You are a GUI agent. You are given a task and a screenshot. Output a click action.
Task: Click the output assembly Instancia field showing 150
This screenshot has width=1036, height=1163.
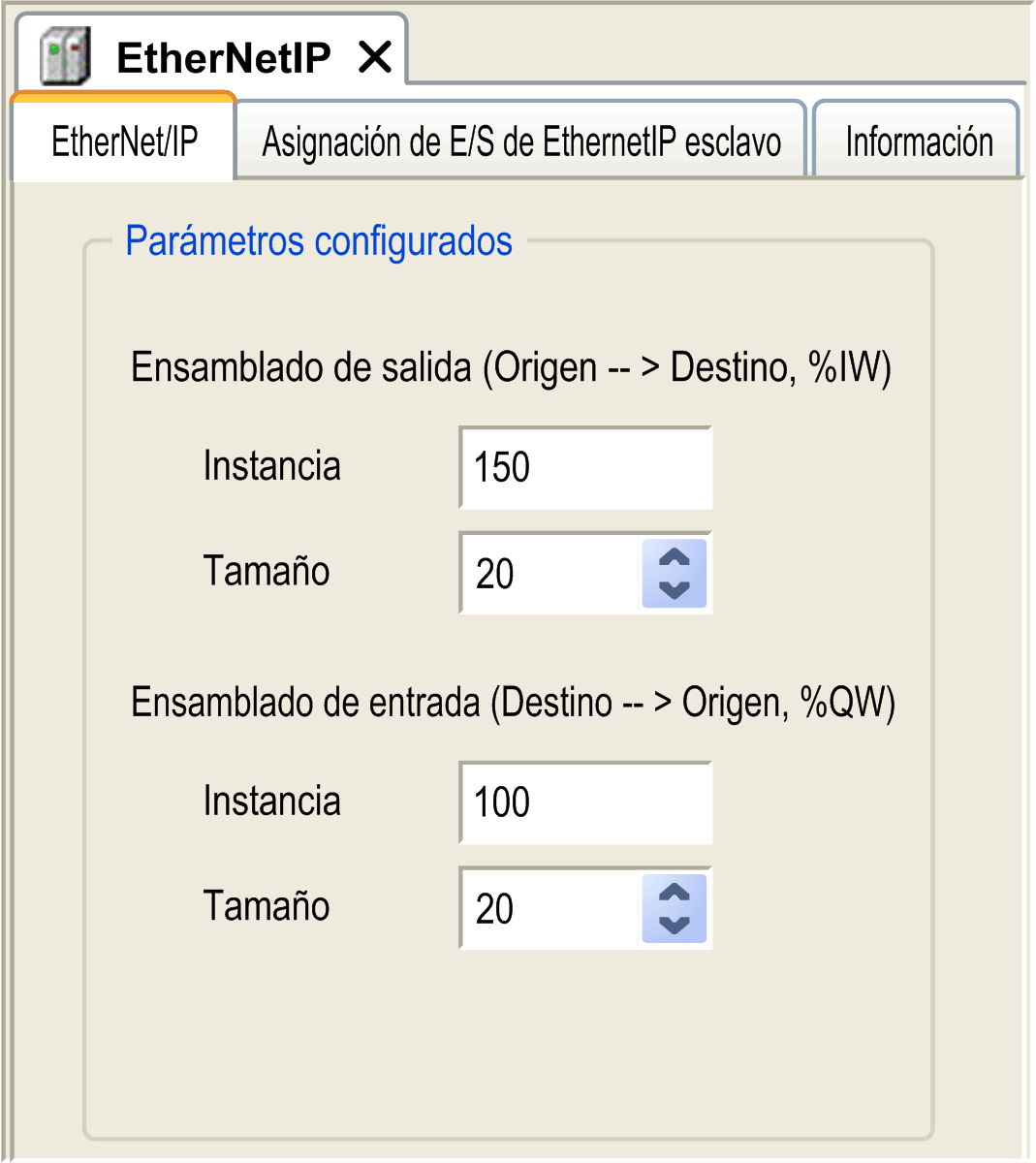click(x=585, y=467)
